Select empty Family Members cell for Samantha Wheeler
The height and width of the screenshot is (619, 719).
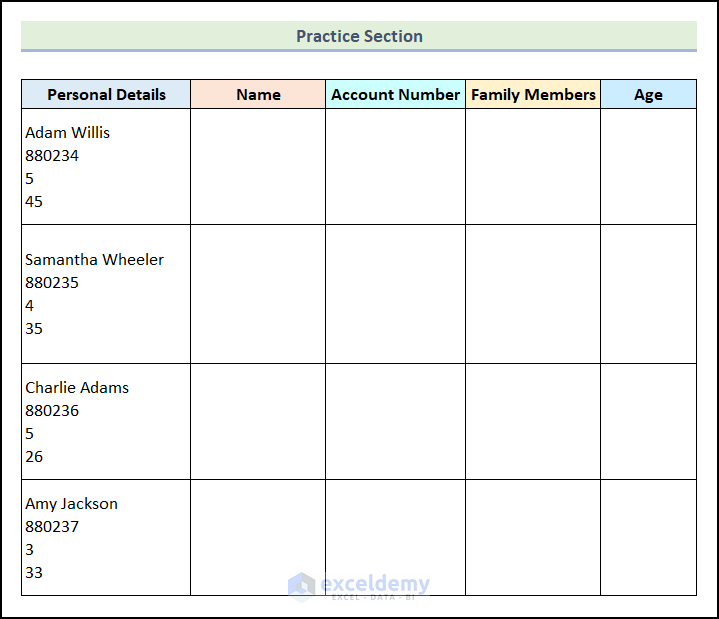click(533, 294)
